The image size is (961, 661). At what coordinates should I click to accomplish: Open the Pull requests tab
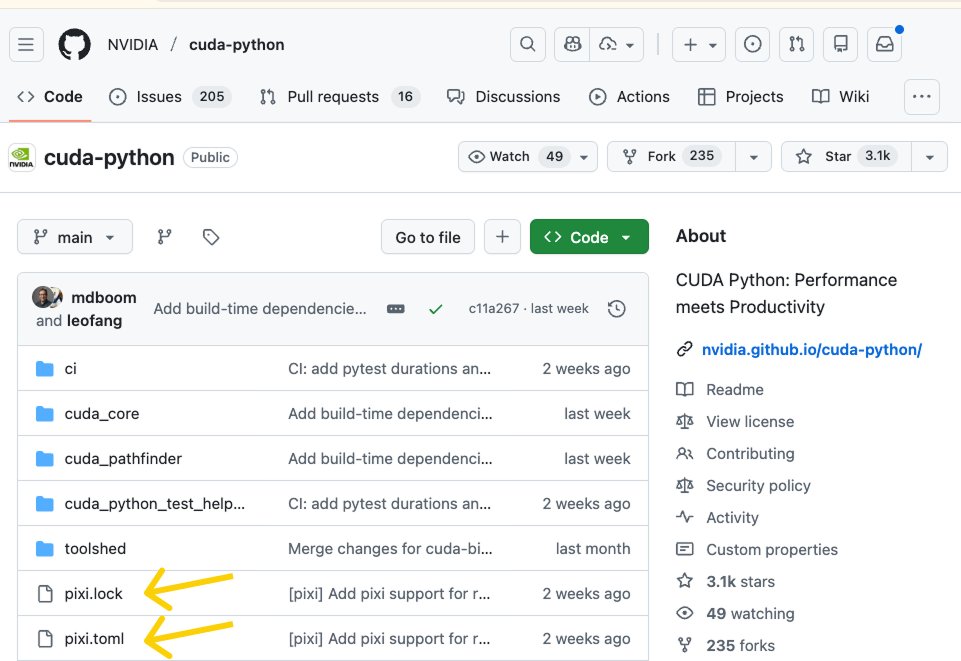coord(340,97)
